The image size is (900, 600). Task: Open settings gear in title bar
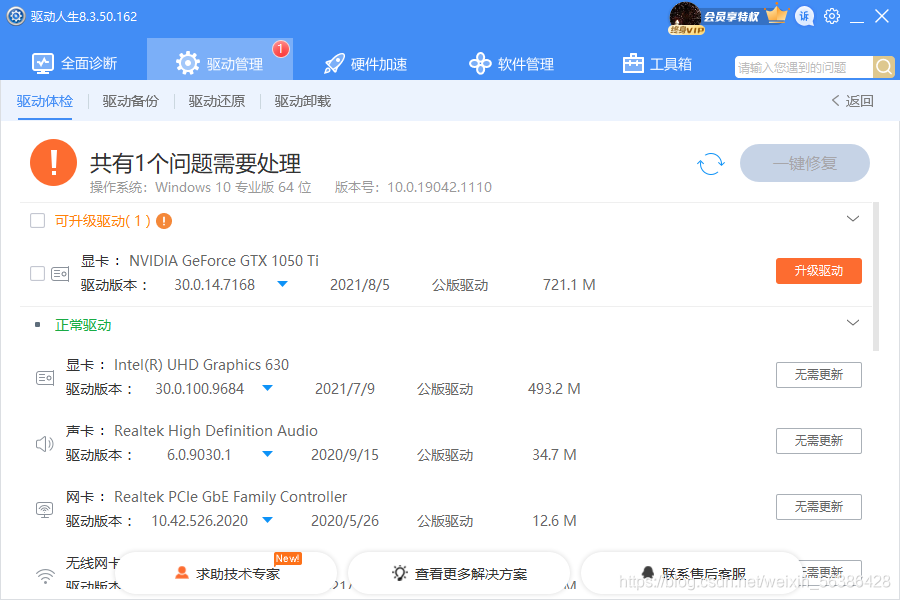[832, 16]
